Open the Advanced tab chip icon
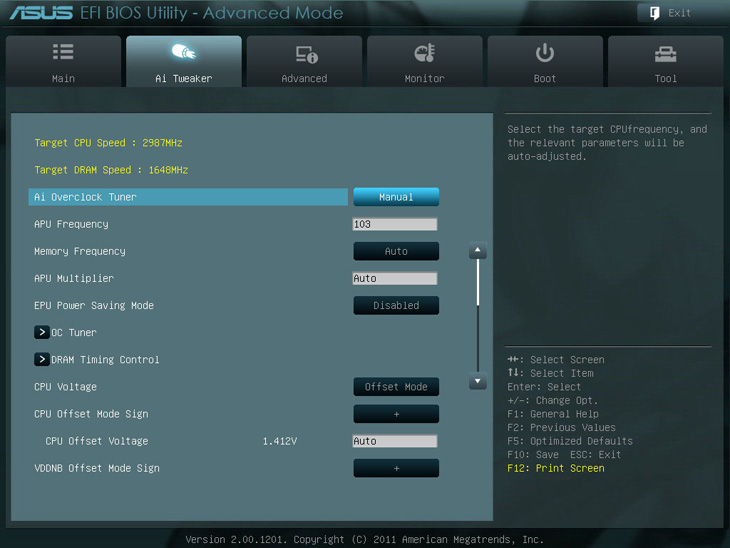 pyautogui.click(x=305, y=54)
